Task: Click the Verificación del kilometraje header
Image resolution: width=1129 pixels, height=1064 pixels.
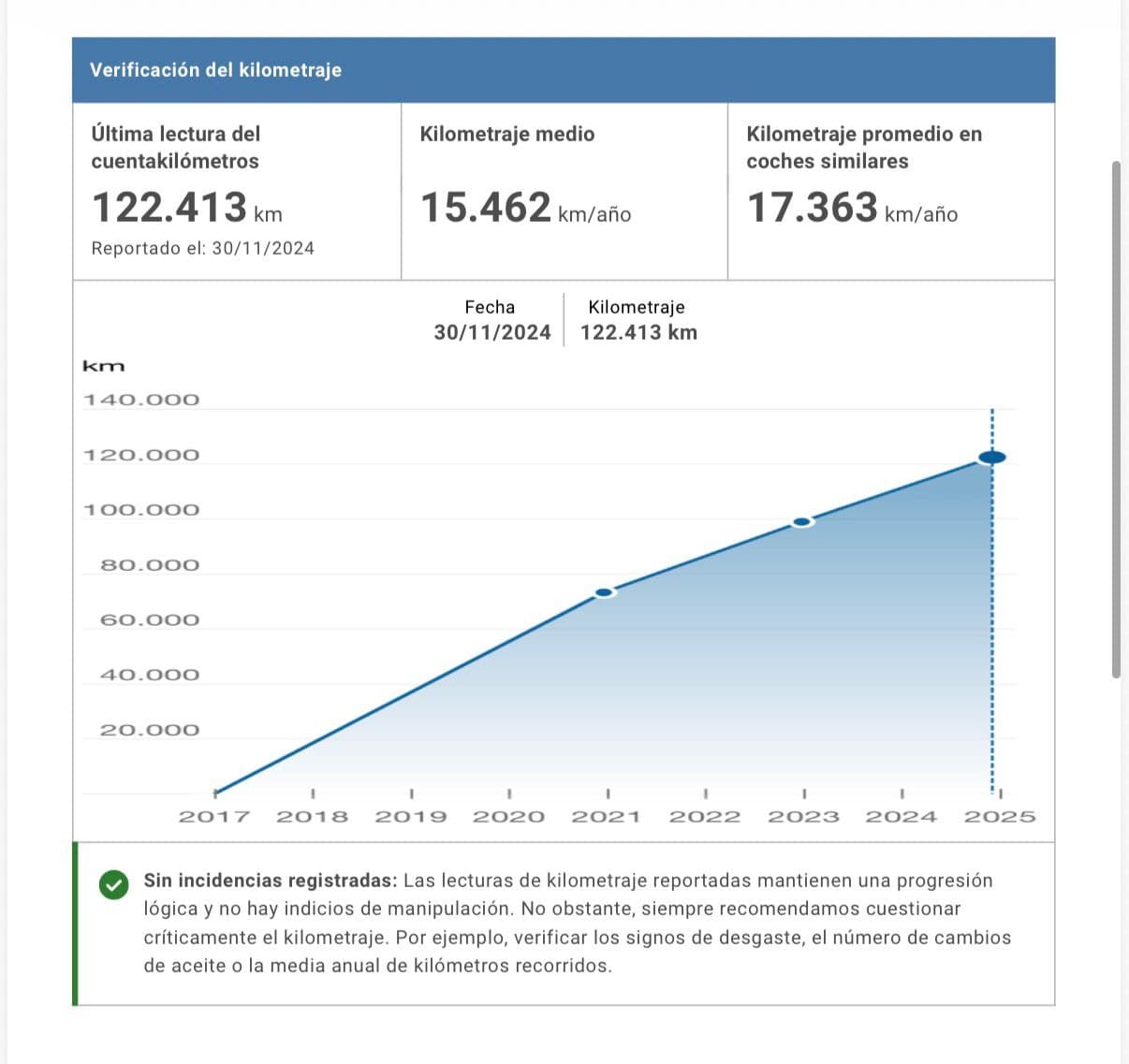Action: (x=215, y=70)
